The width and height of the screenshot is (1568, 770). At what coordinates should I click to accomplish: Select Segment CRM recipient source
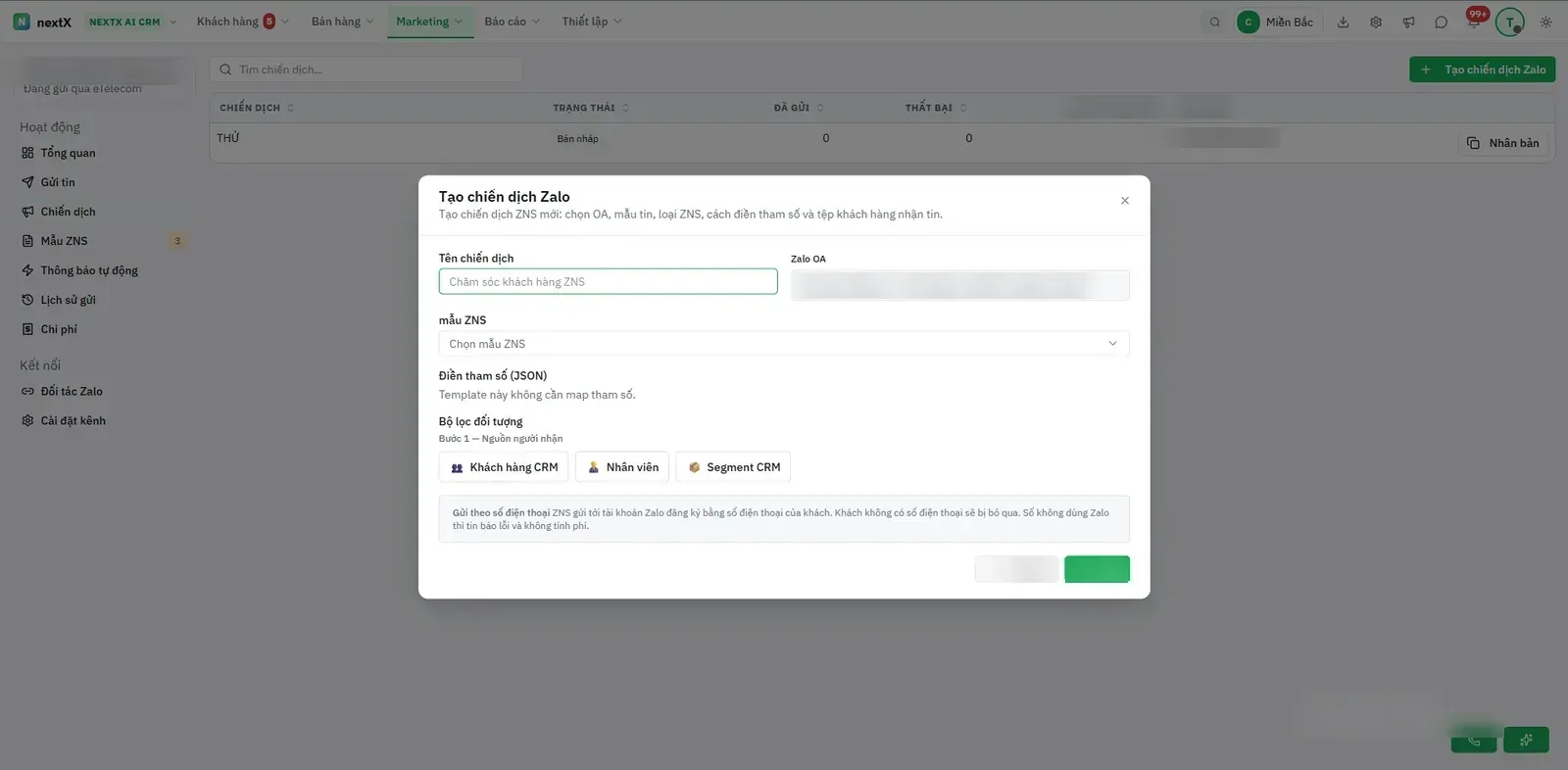(733, 467)
